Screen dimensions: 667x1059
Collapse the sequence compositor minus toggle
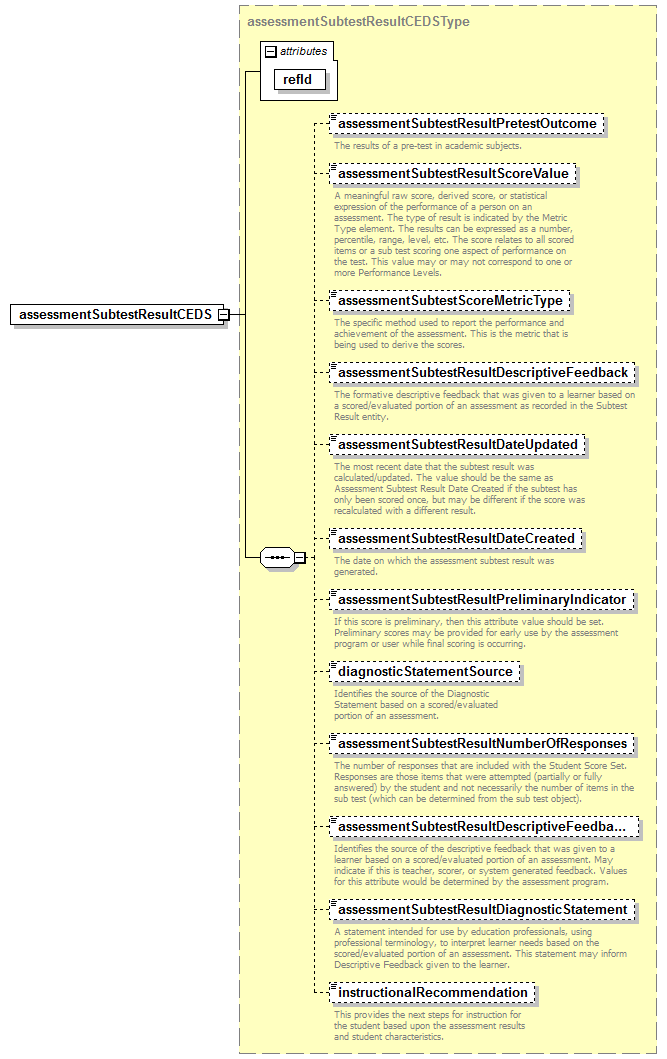pos(300,558)
